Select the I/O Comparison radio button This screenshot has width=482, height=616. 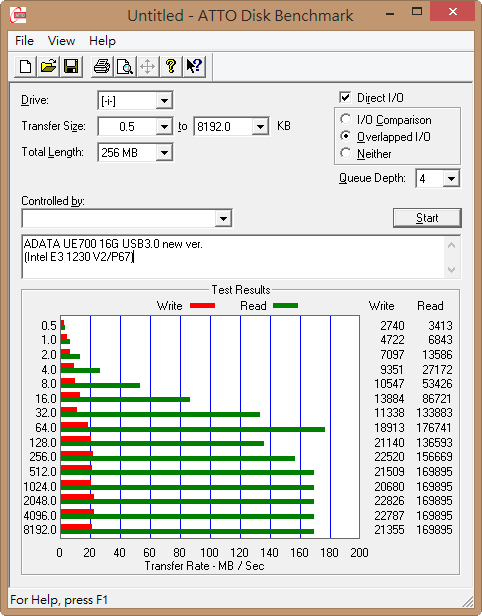click(x=345, y=119)
